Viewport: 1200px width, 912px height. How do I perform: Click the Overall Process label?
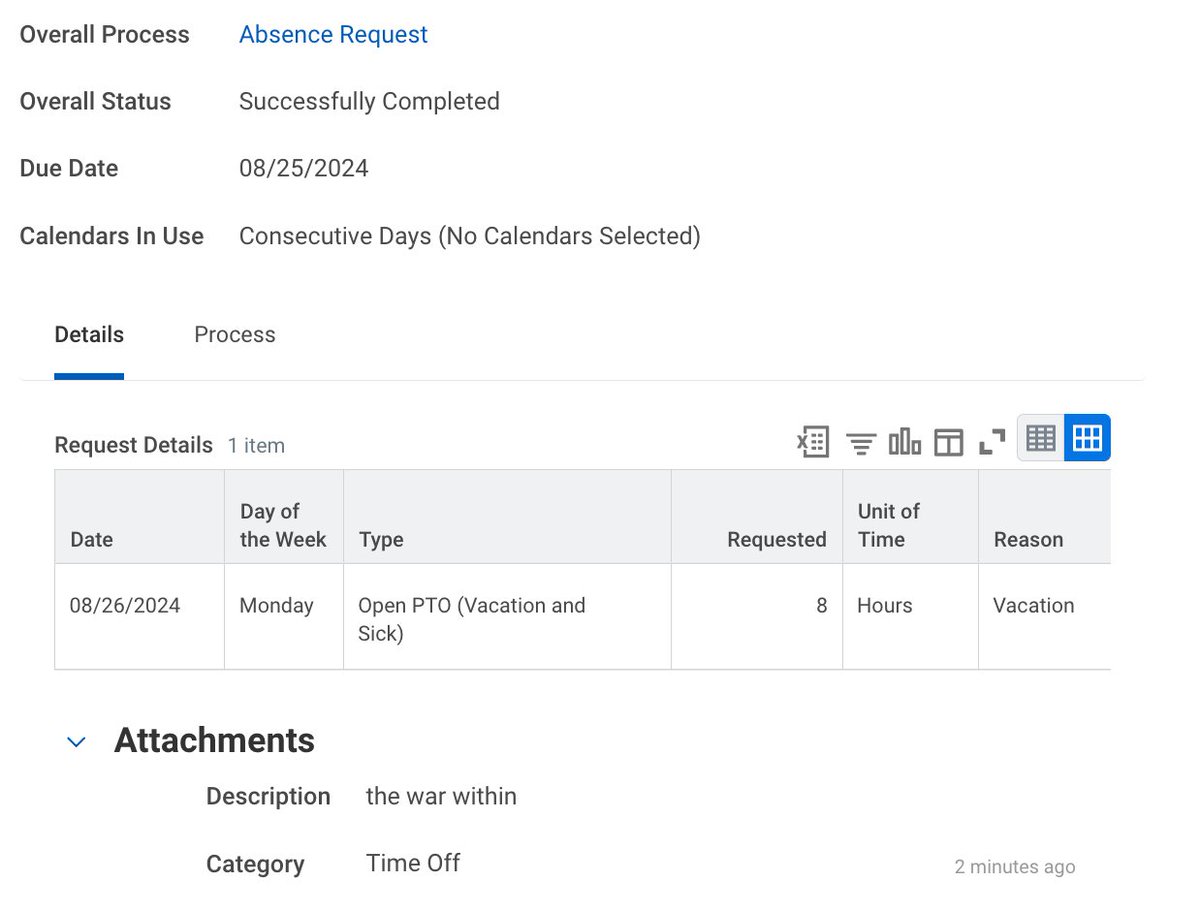click(105, 35)
